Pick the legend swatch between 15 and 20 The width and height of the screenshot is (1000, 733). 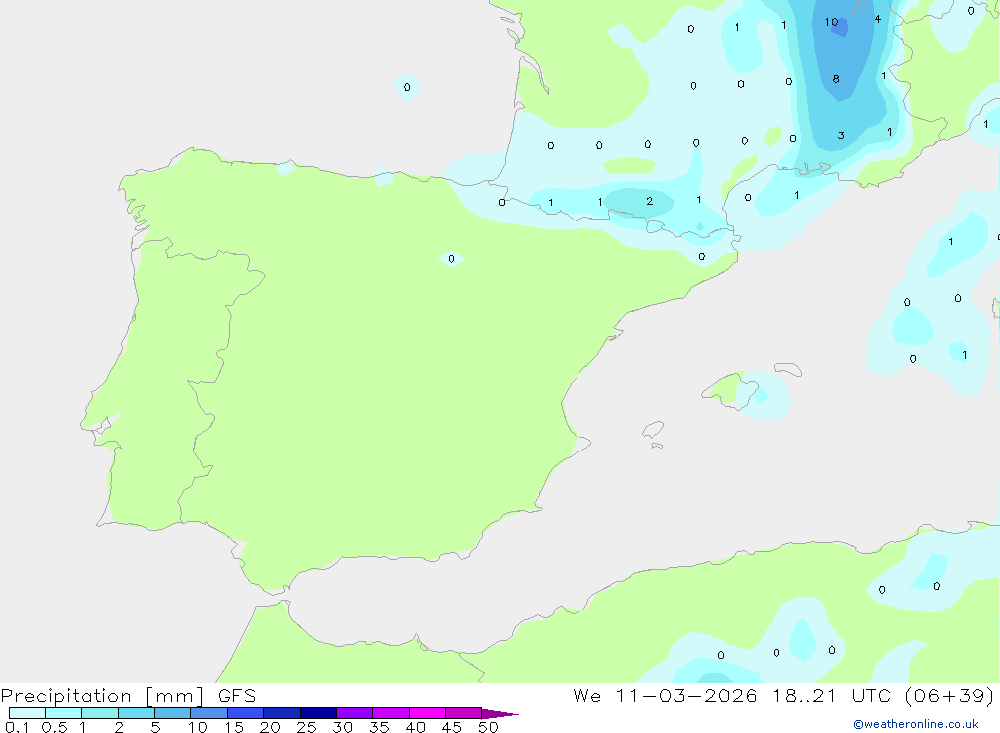[245, 713]
